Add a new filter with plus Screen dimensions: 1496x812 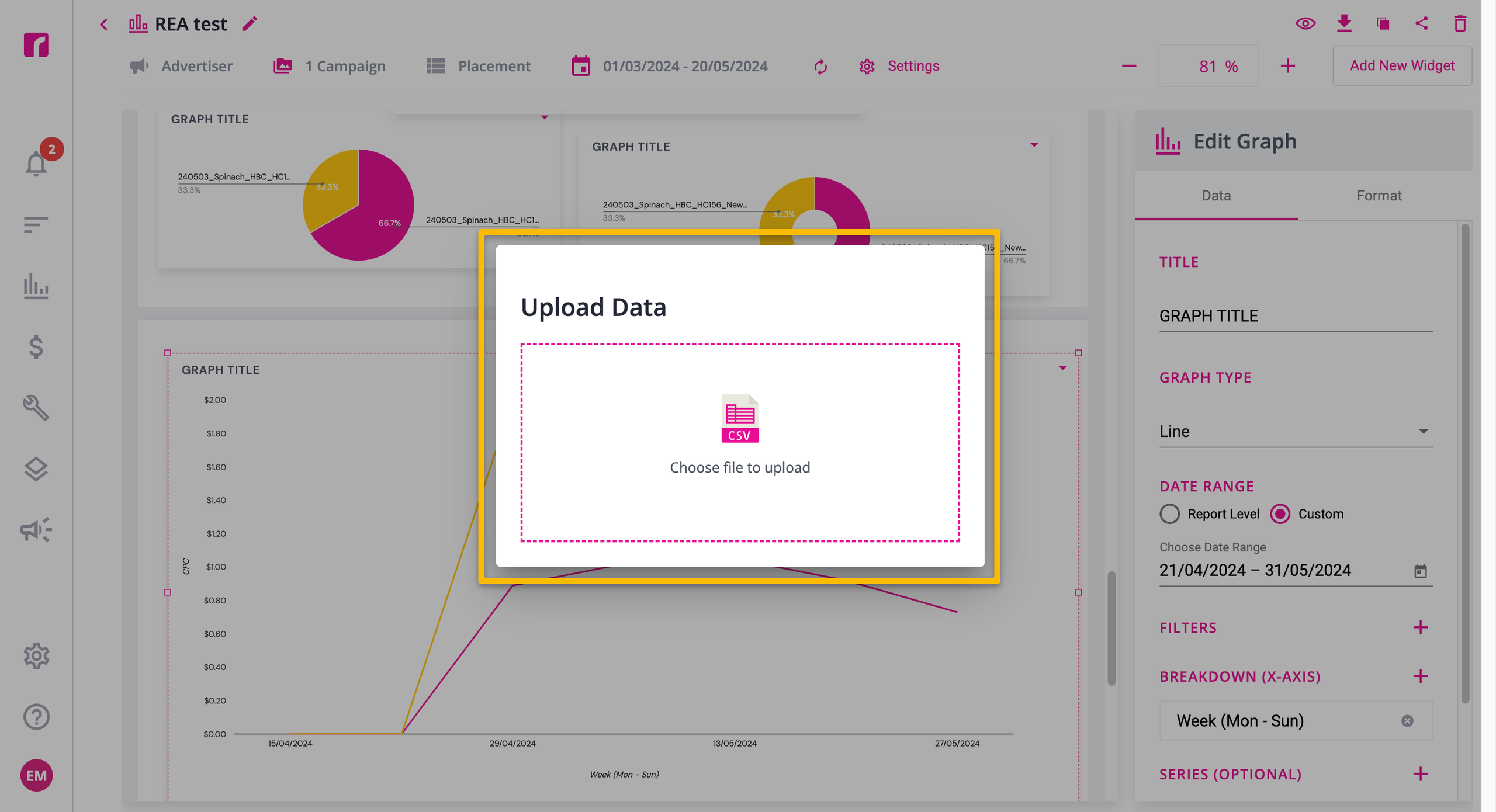coord(1421,628)
